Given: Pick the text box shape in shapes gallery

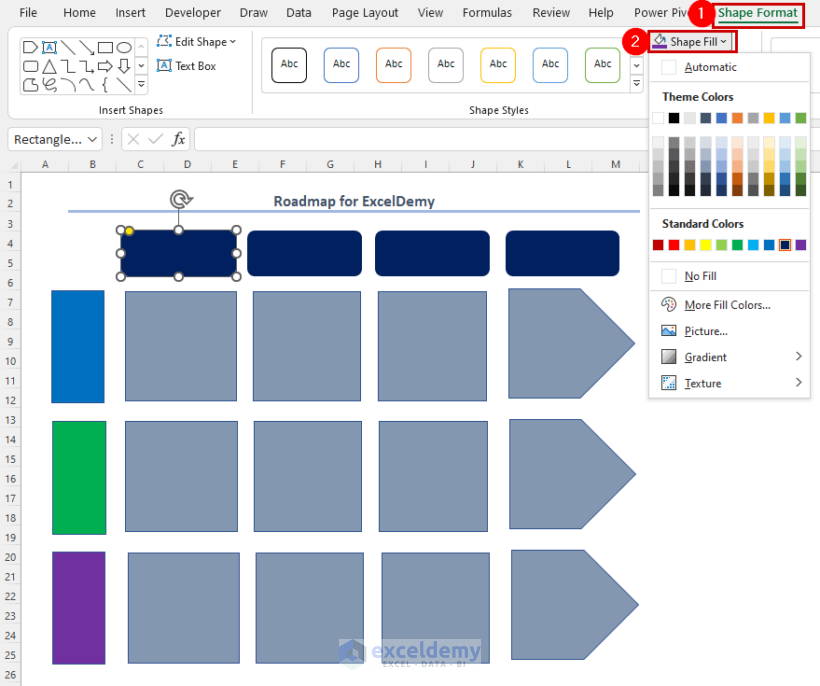Looking at the screenshot, I should [x=49, y=48].
